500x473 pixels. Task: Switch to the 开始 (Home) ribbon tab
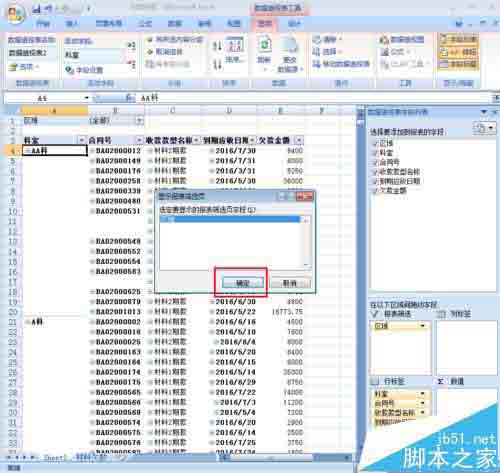tap(43, 24)
